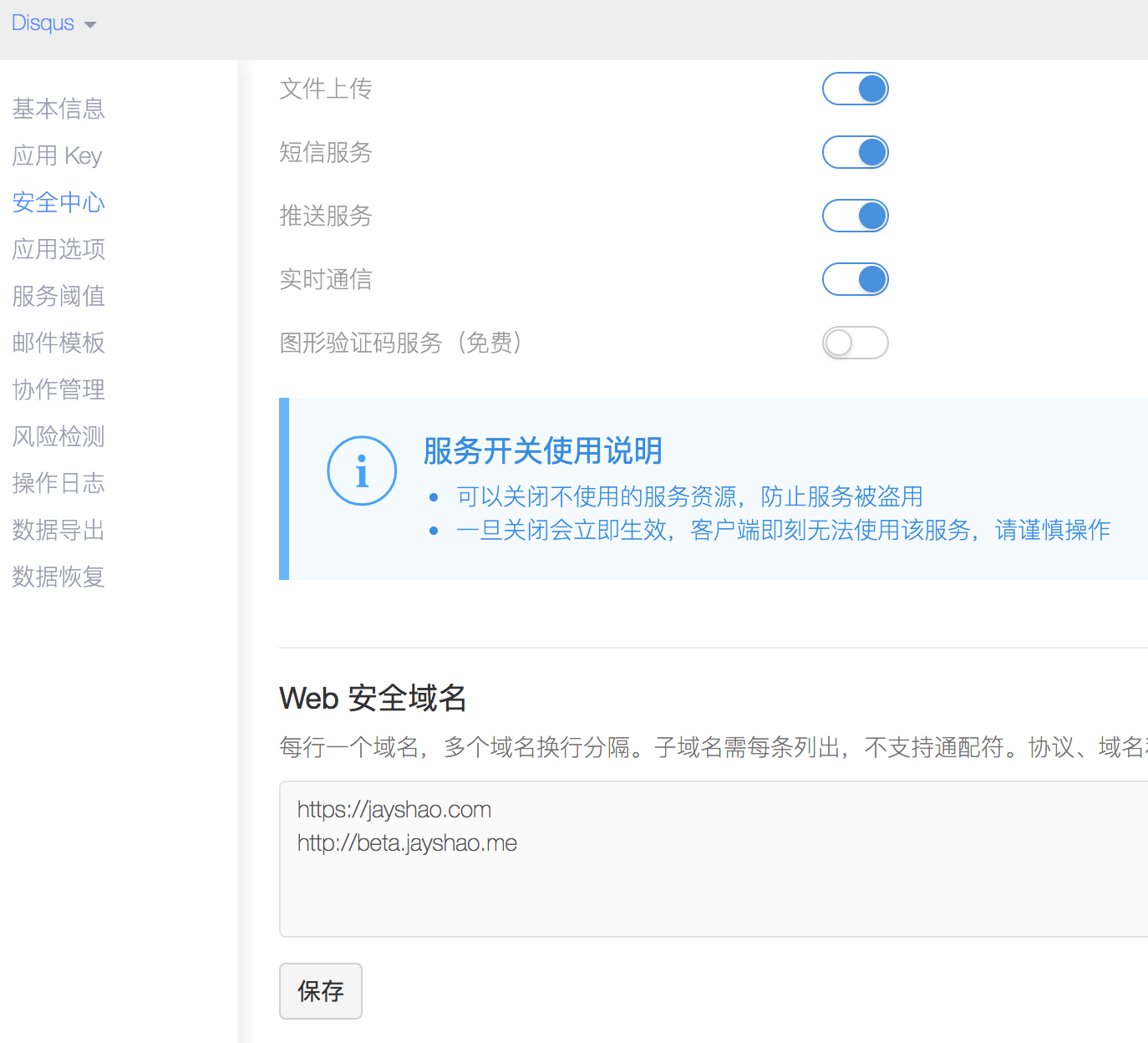The height and width of the screenshot is (1043, 1148).
Task: Open 基本信息 in the sidebar
Action: tap(58, 109)
